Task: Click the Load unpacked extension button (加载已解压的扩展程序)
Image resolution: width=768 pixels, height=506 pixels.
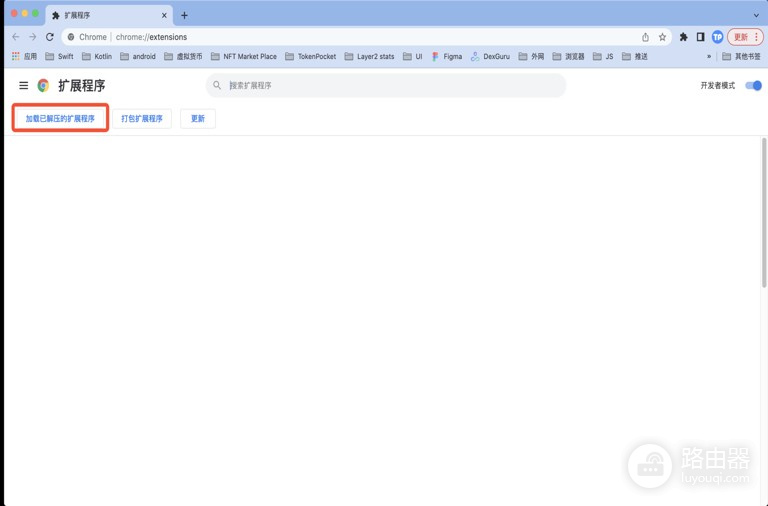Action: (60, 119)
